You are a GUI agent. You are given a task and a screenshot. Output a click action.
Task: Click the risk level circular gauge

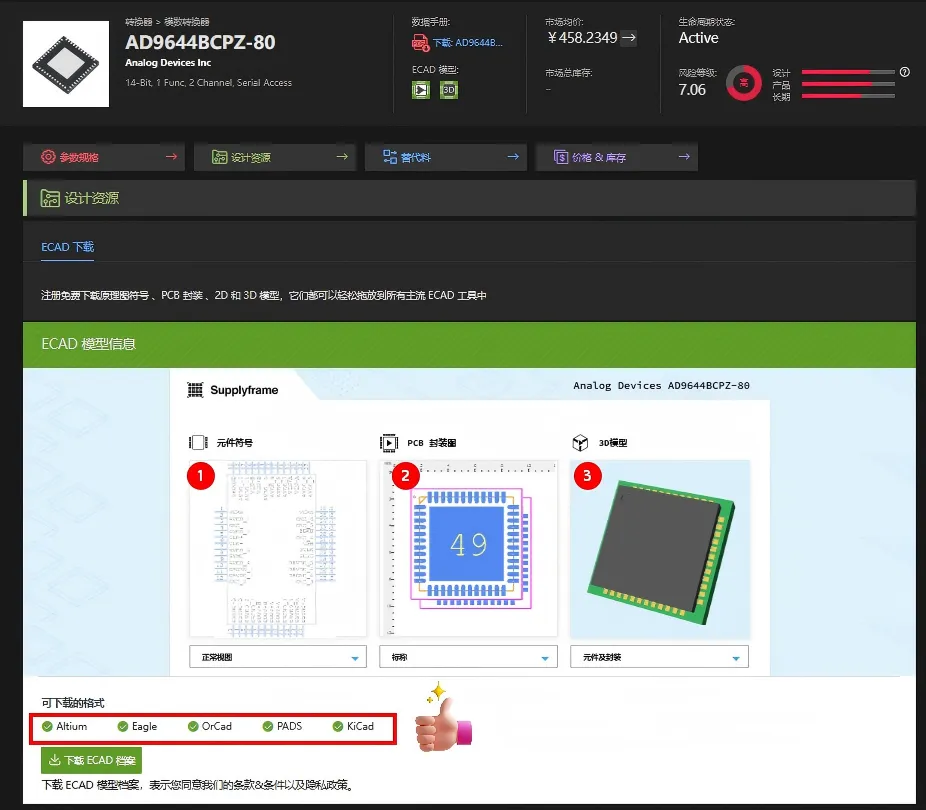pyautogui.click(x=744, y=83)
